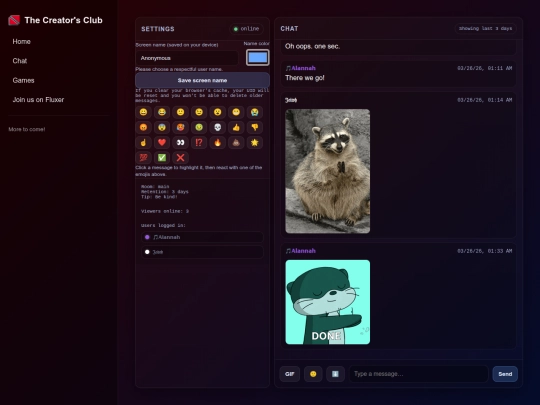The image size is (540, 405).
Task: React with the green check mark emoji
Action: click(x=162, y=158)
